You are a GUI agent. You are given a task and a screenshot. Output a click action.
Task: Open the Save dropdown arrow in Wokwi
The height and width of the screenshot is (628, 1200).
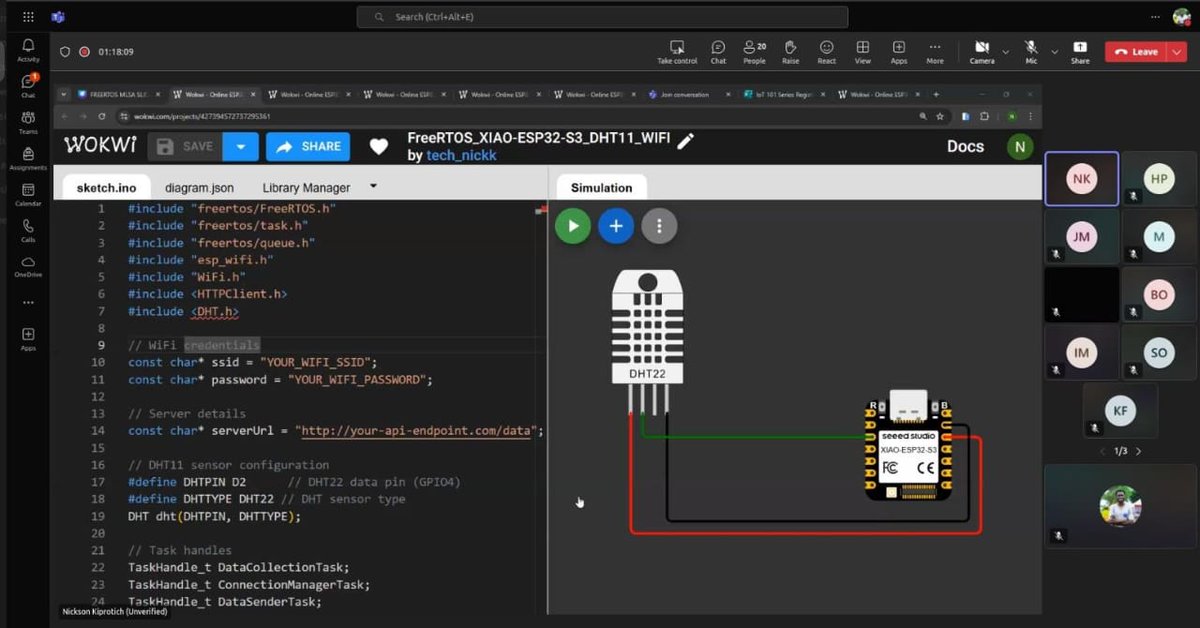click(x=241, y=146)
